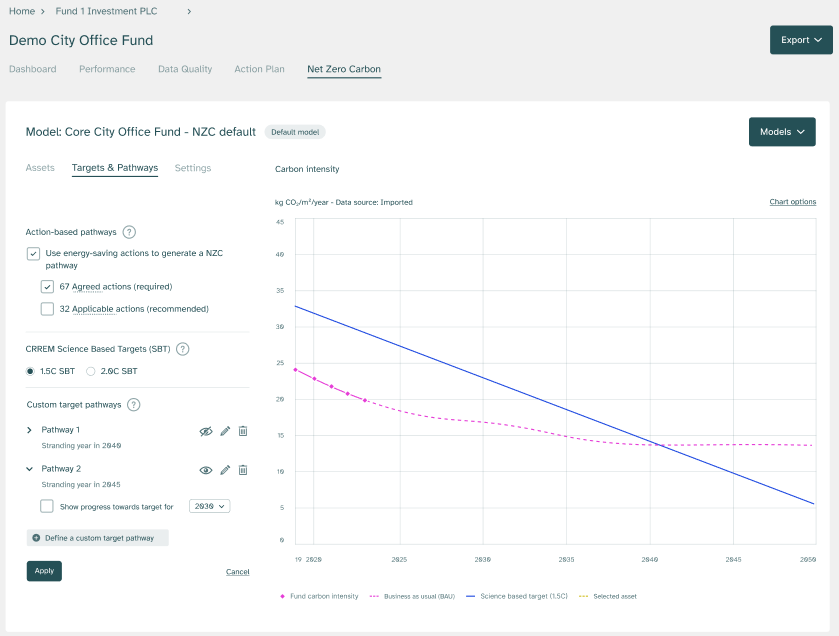This screenshot has height=636, width=839.
Task: Select the 2.0C SBT radio option
Action: [x=91, y=371]
